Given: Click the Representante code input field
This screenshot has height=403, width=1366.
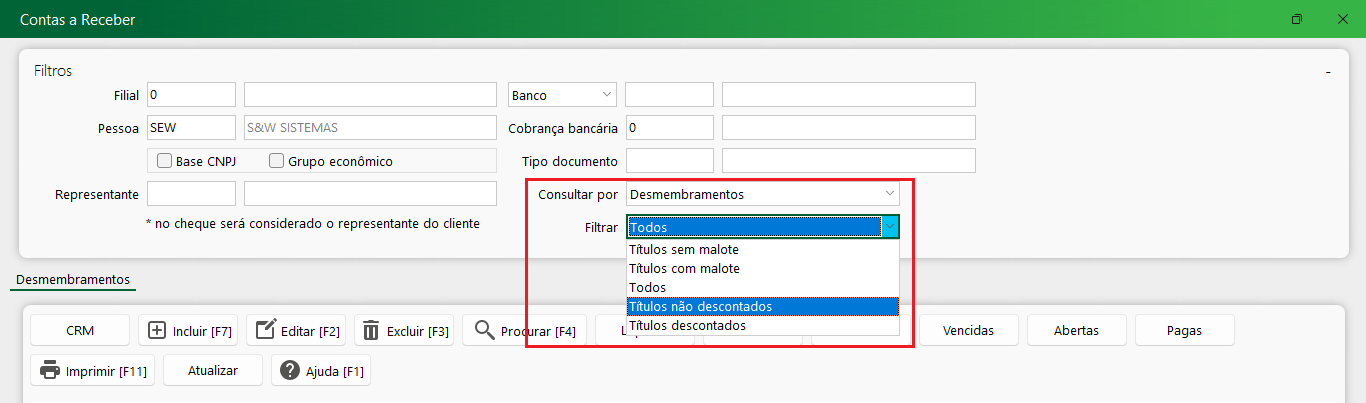Looking at the screenshot, I should coord(191,194).
